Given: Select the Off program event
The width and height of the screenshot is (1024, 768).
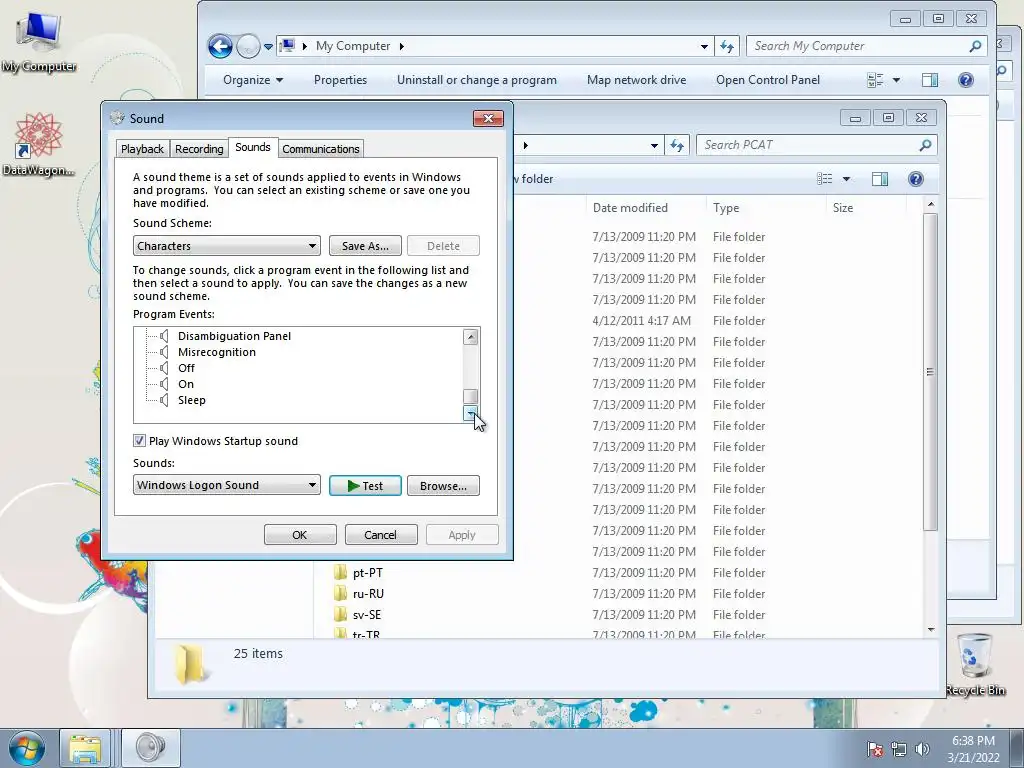Looking at the screenshot, I should tap(186, 368).
